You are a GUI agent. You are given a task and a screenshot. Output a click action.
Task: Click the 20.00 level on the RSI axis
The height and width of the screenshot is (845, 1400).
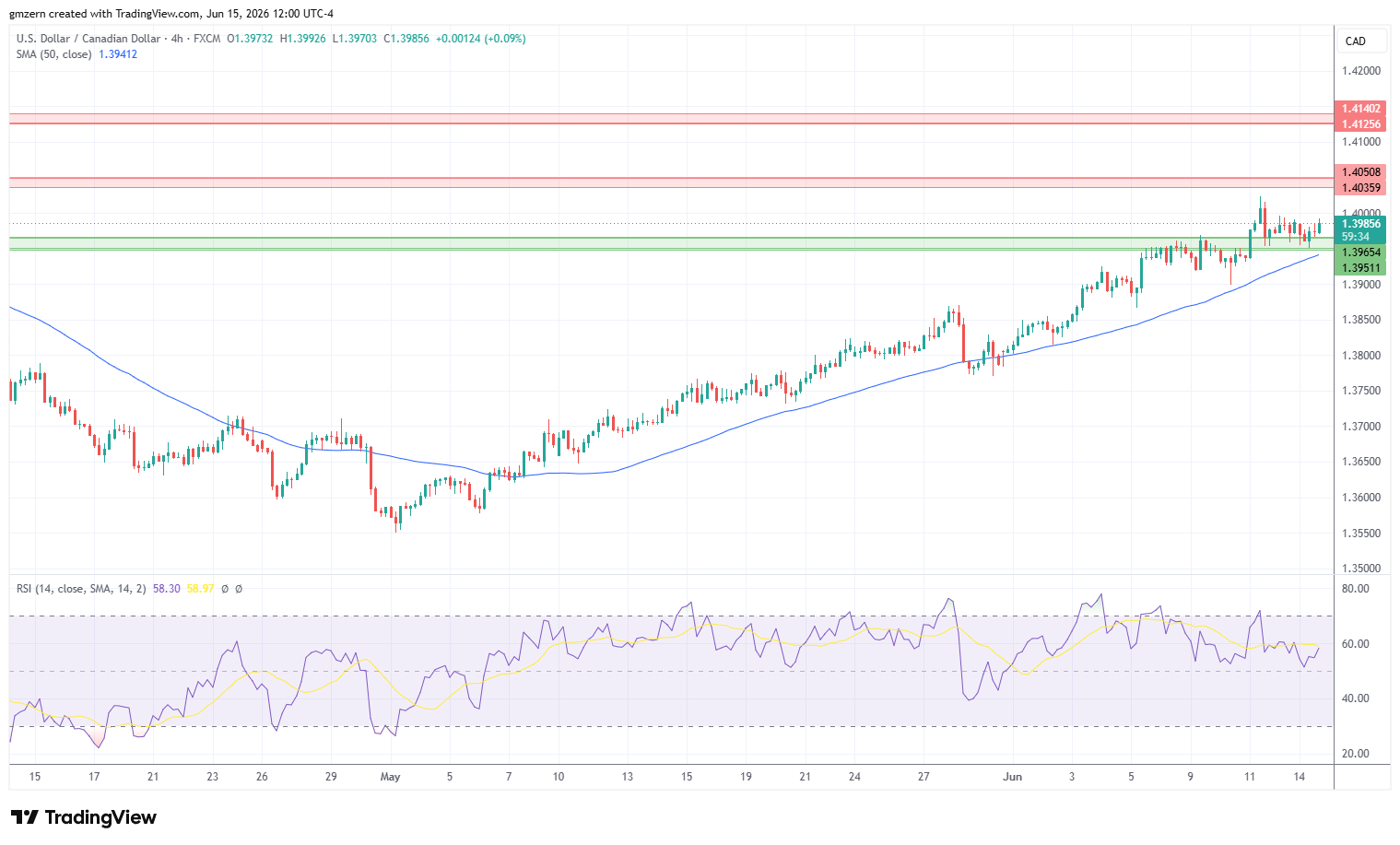click(1356, 754)
